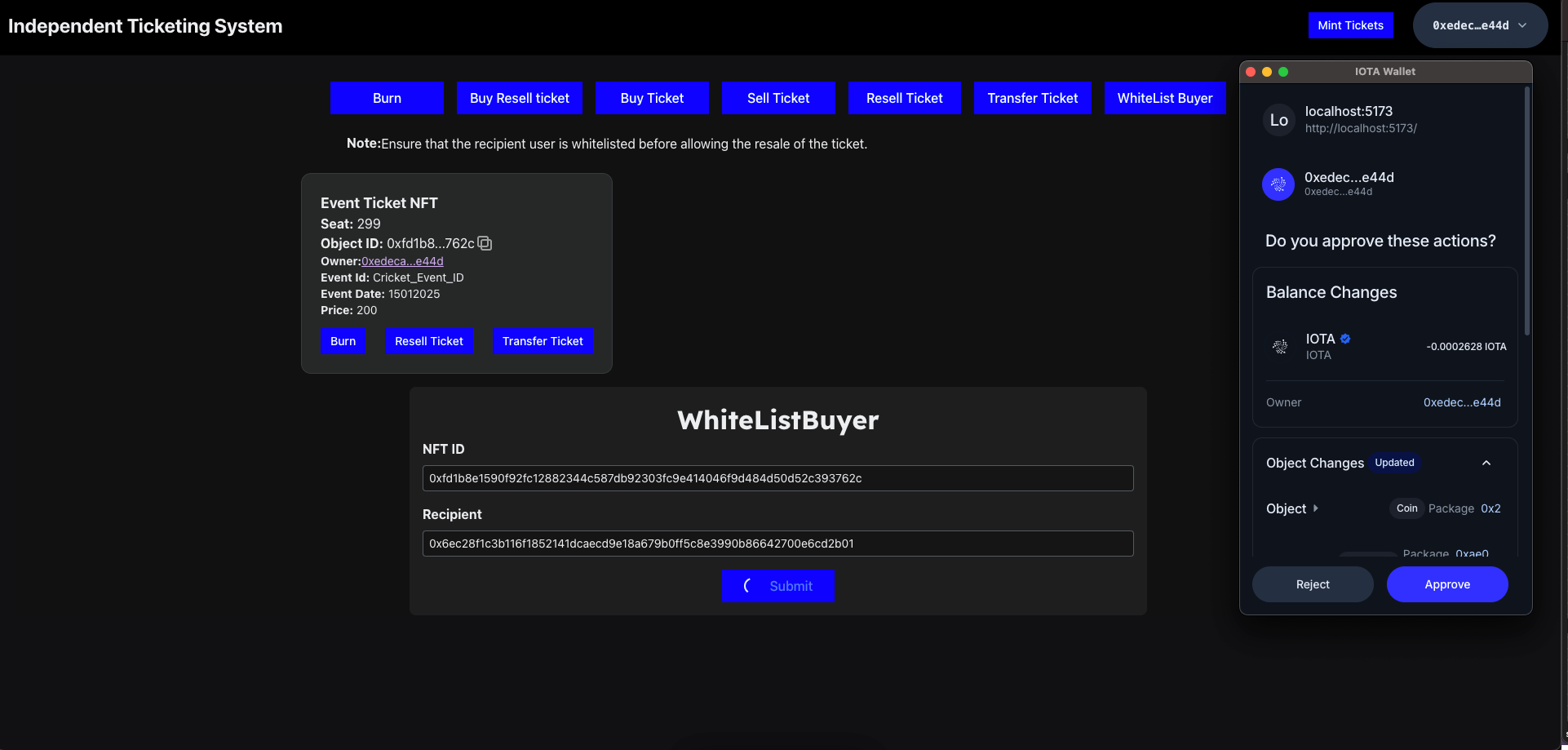Viewport: 1568px width, 750px height.
Task: Select Buy Resell ticket in the navigation
Action: [x=519, y=97]
